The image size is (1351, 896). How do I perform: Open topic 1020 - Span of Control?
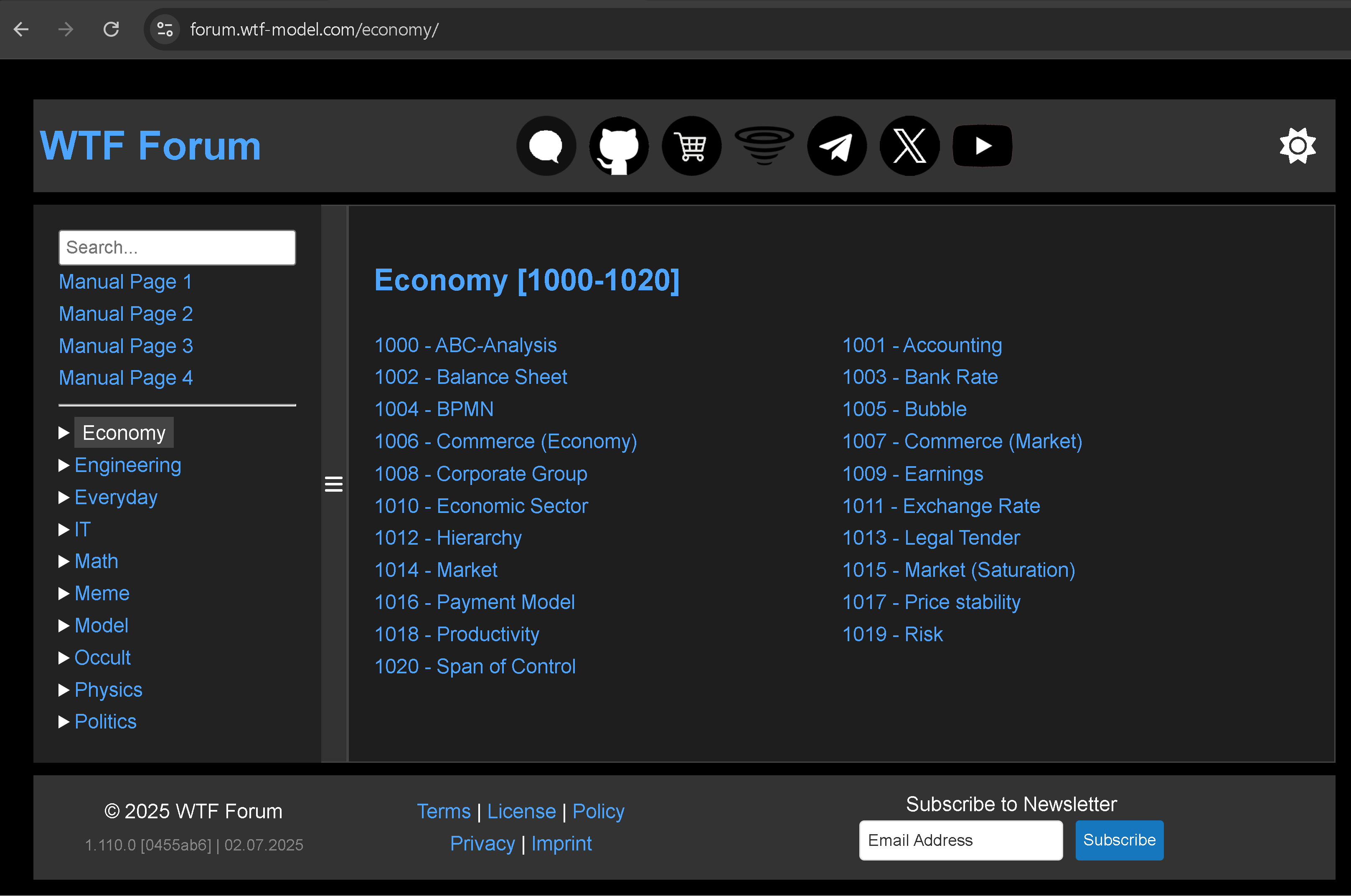point(475,666)
